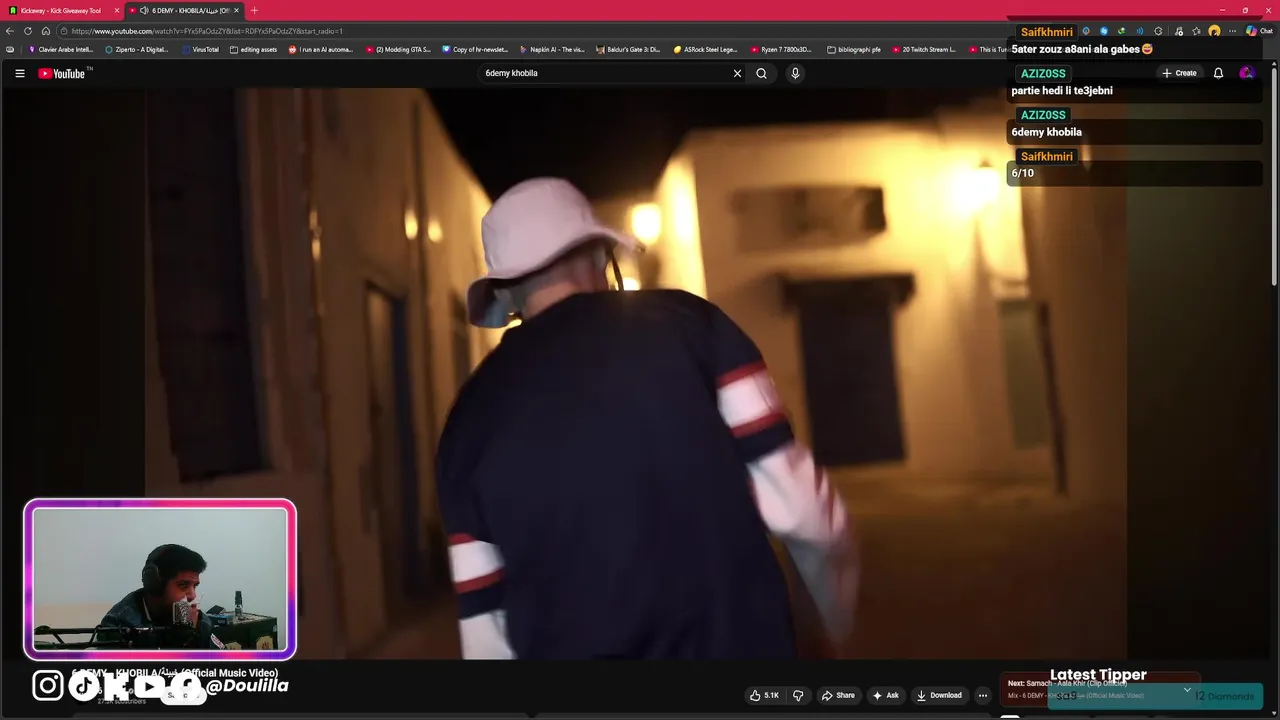Close the Kickaway tab

click(117, 10)
